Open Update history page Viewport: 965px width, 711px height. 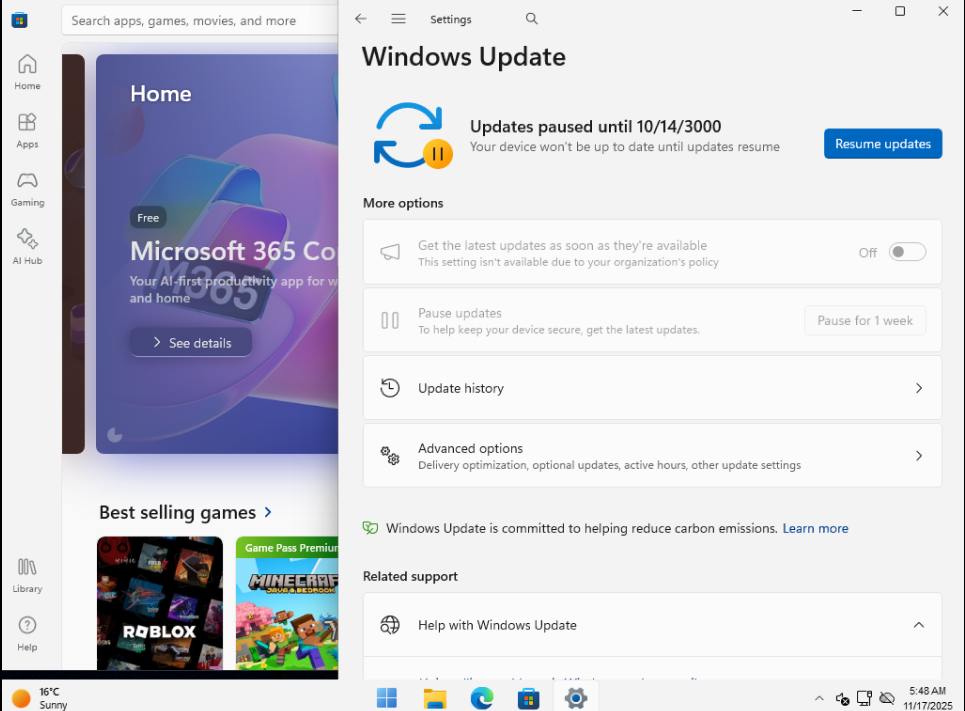pyautogui.click(x=652, y=388)
